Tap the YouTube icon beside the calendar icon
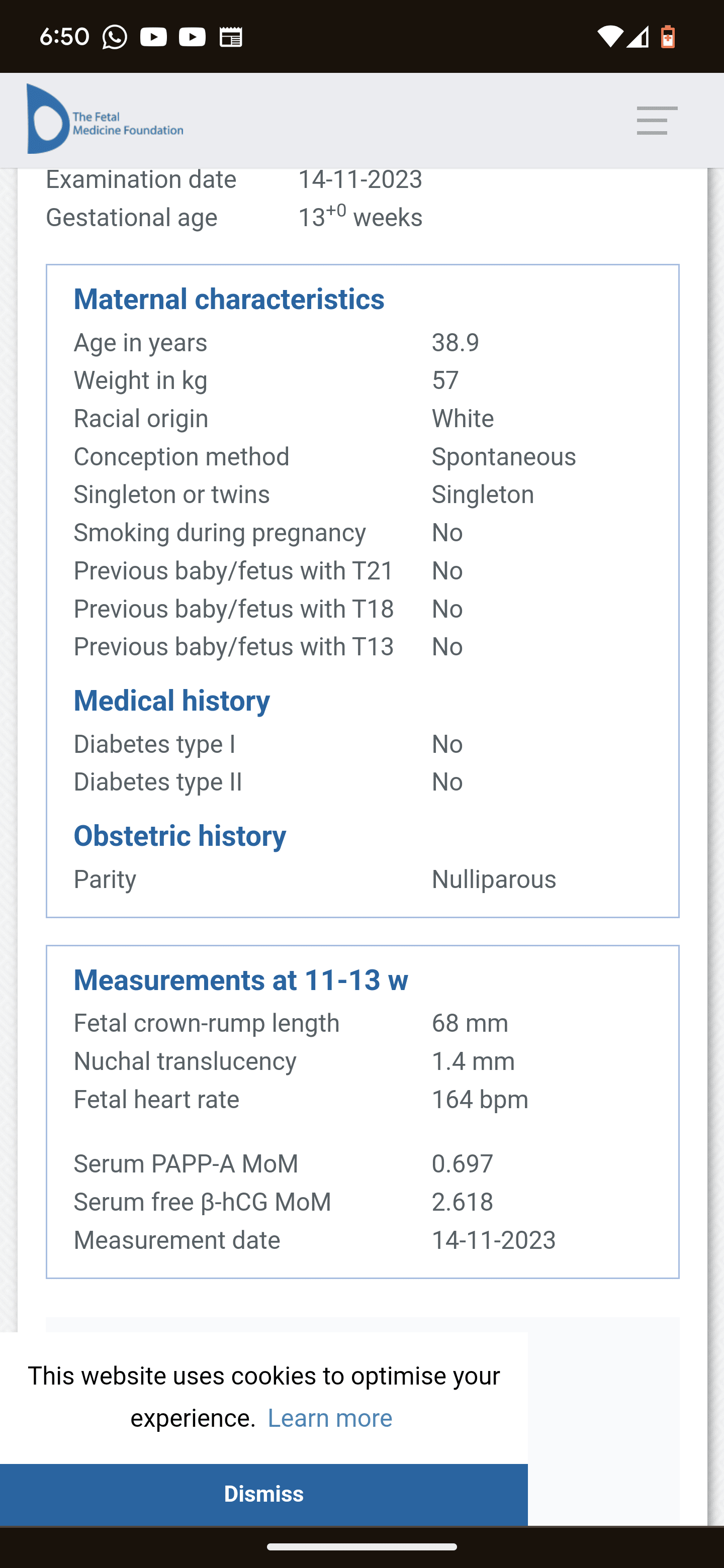This screenshot has height=1568, width=724. 193,37
